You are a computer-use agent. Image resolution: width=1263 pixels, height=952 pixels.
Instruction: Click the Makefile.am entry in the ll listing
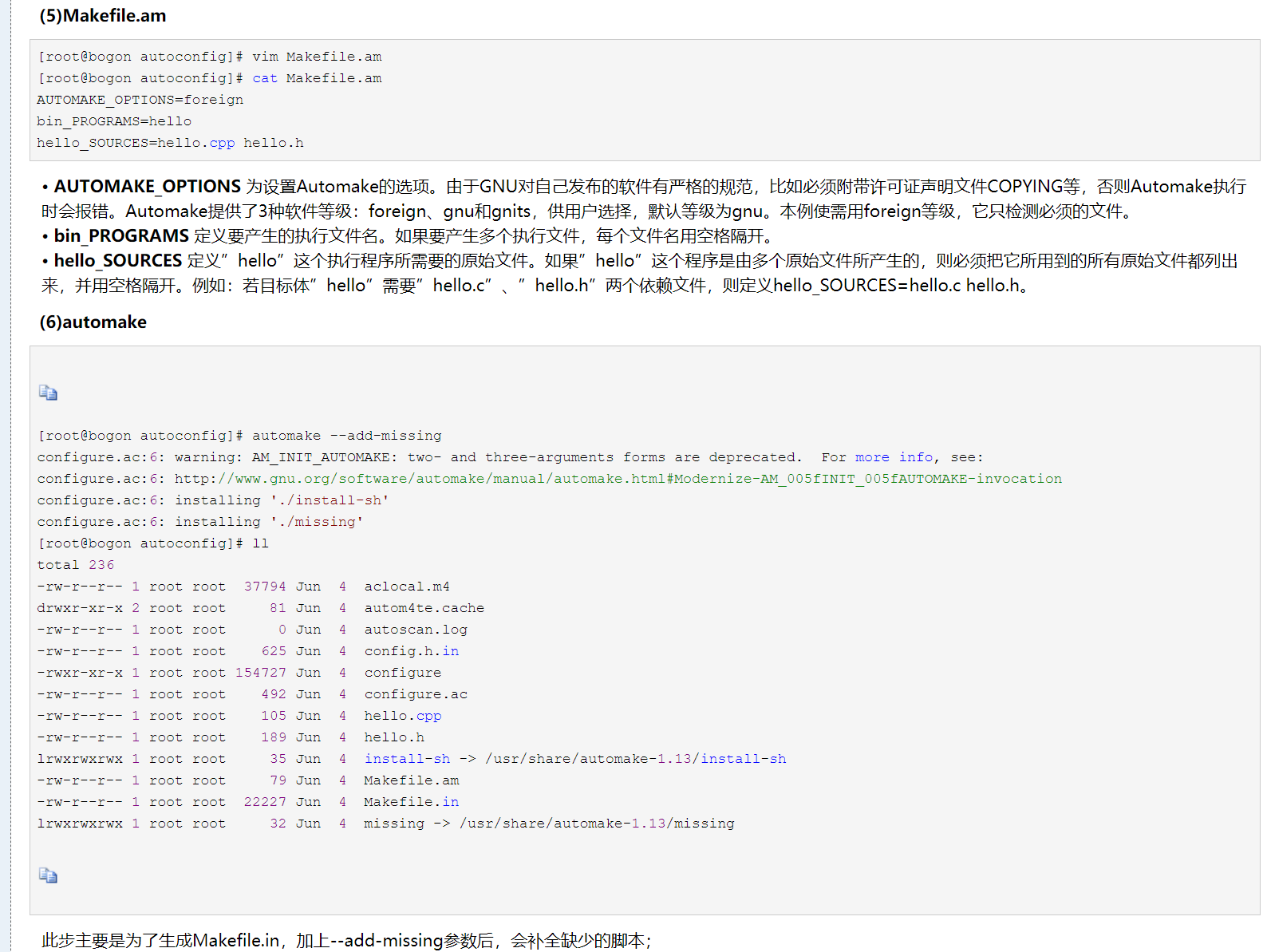412,780
